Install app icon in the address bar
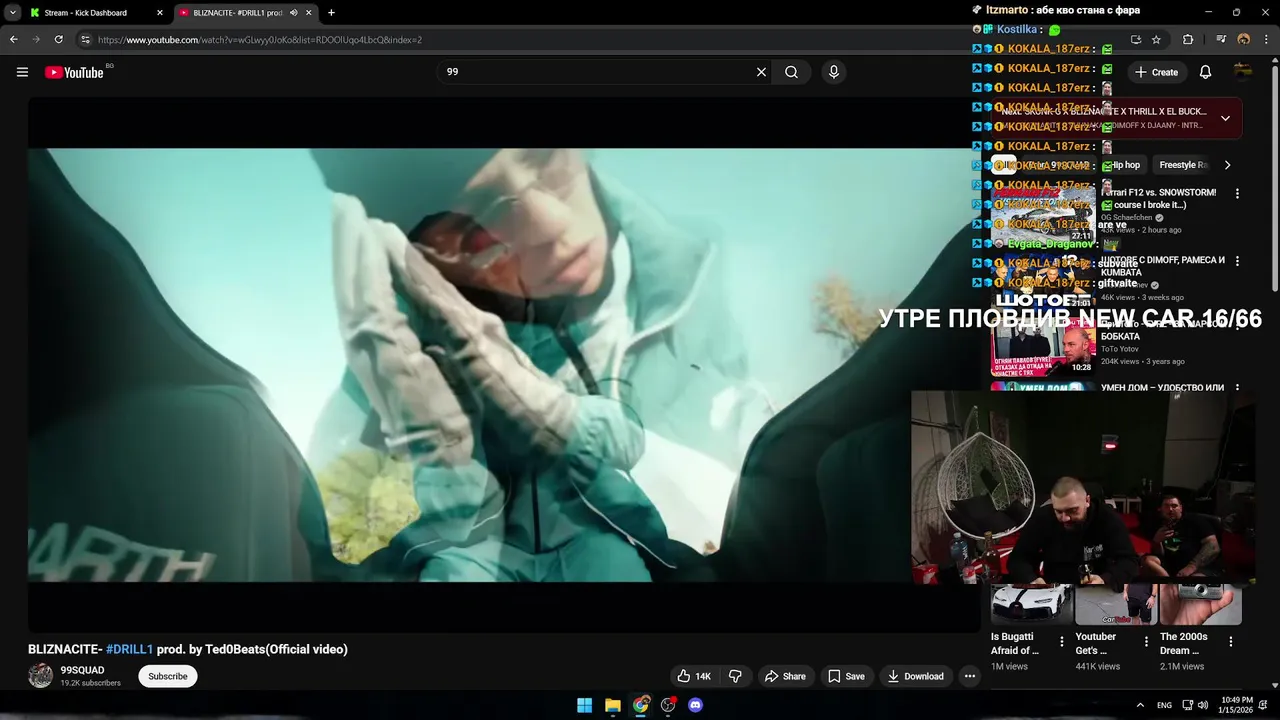 (x=1135, y=40)
